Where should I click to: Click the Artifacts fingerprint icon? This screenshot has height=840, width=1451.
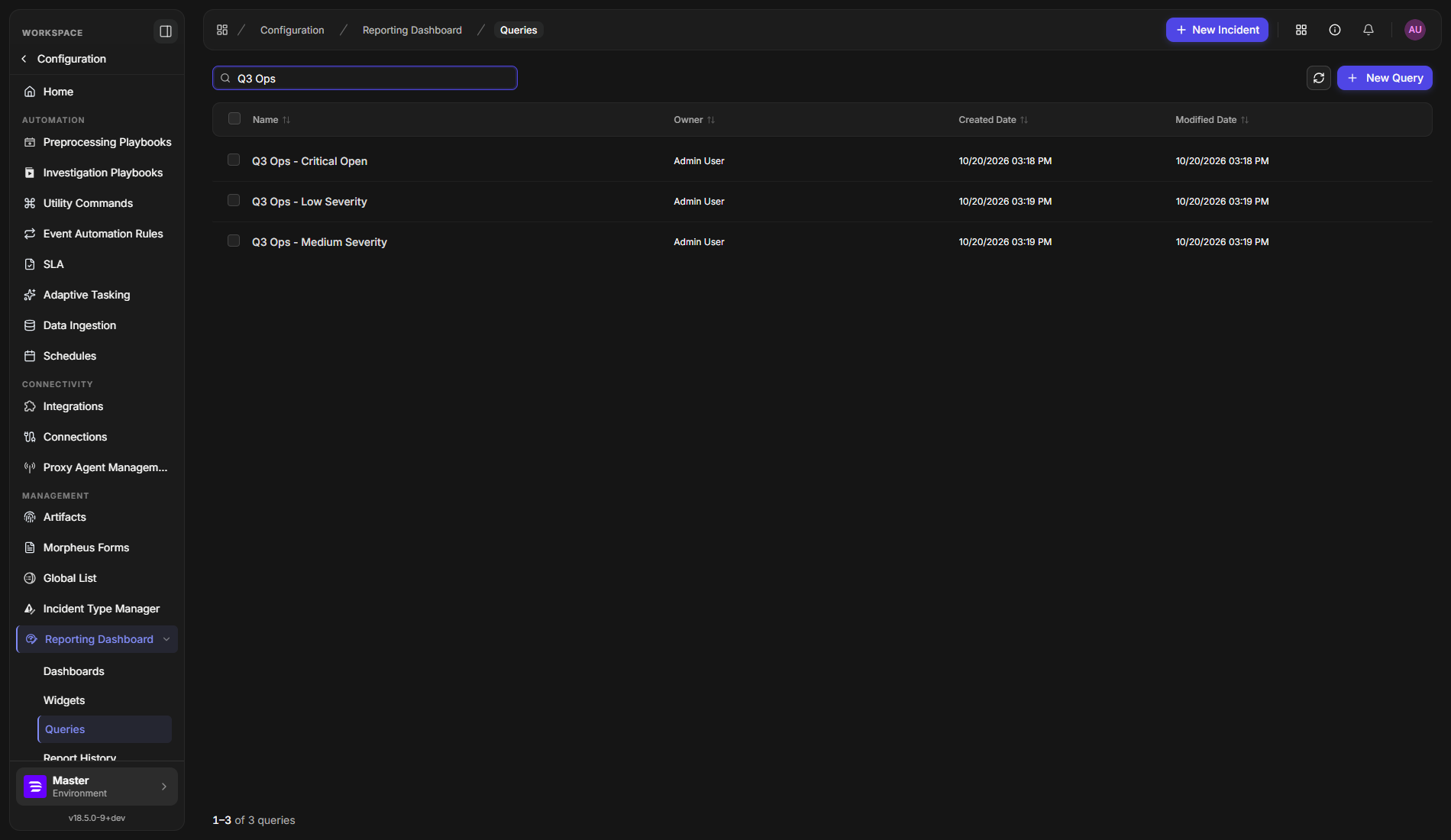(30, 517)
